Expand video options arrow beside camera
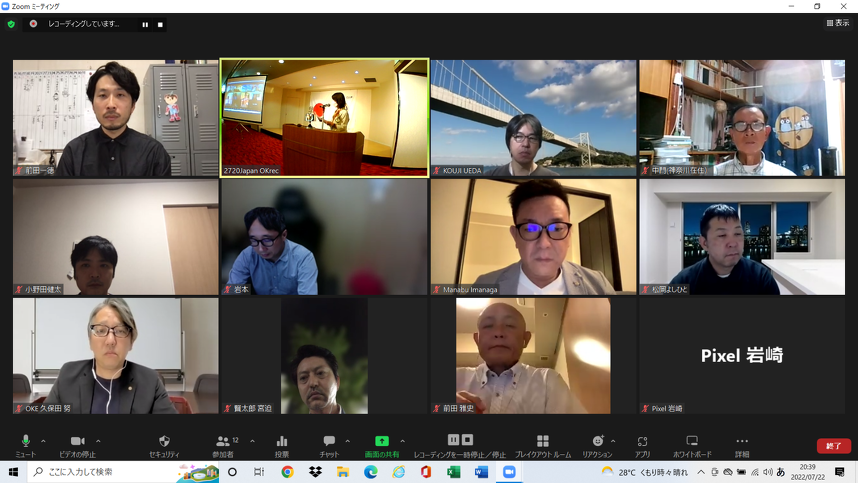The height and width of the screenshot is (483, 858). tap(98, 441)
